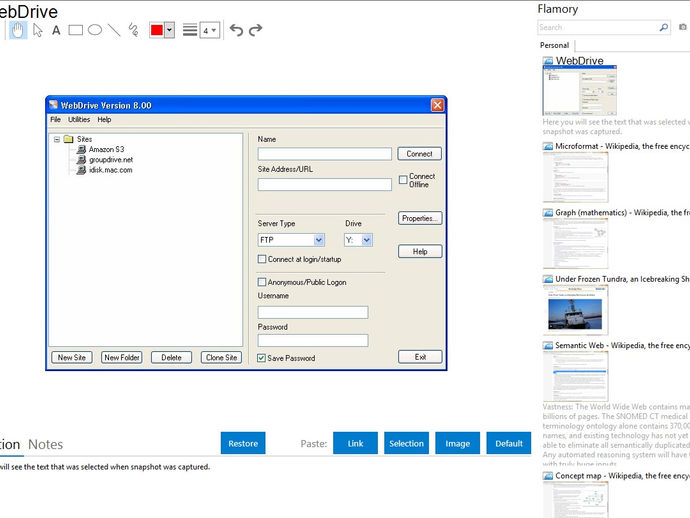Open the File menu in WebDrive

click(x=55, y=120)
